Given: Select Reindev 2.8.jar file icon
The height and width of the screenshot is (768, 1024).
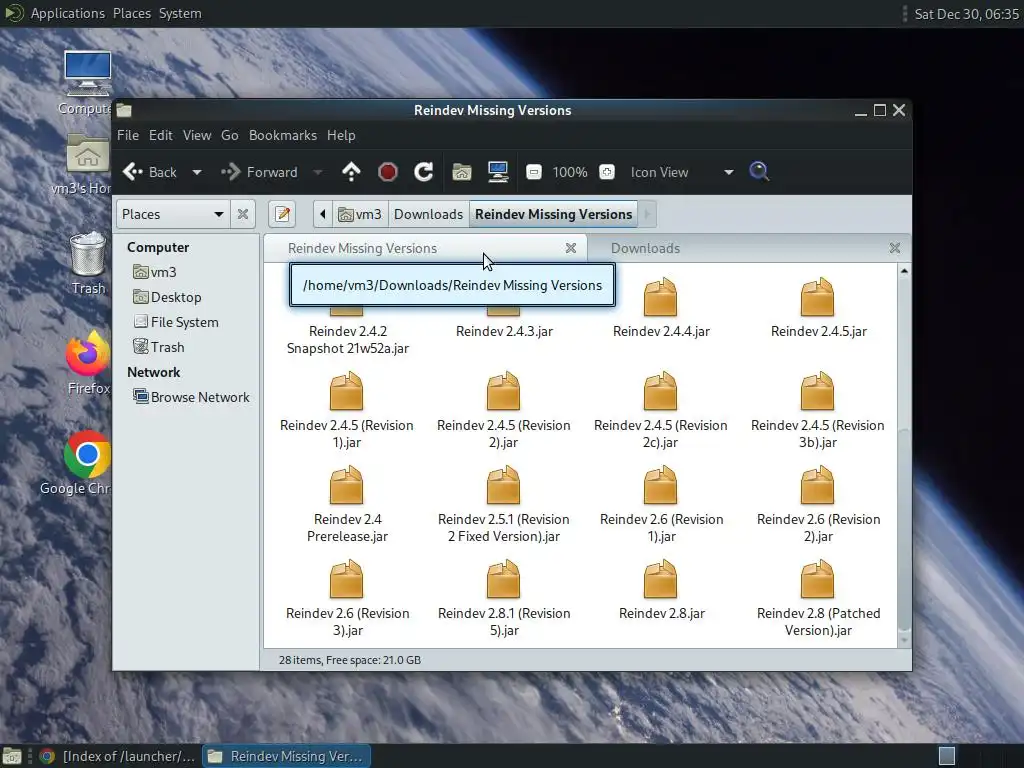Looking at the screenshot, I should coord(661,579).
